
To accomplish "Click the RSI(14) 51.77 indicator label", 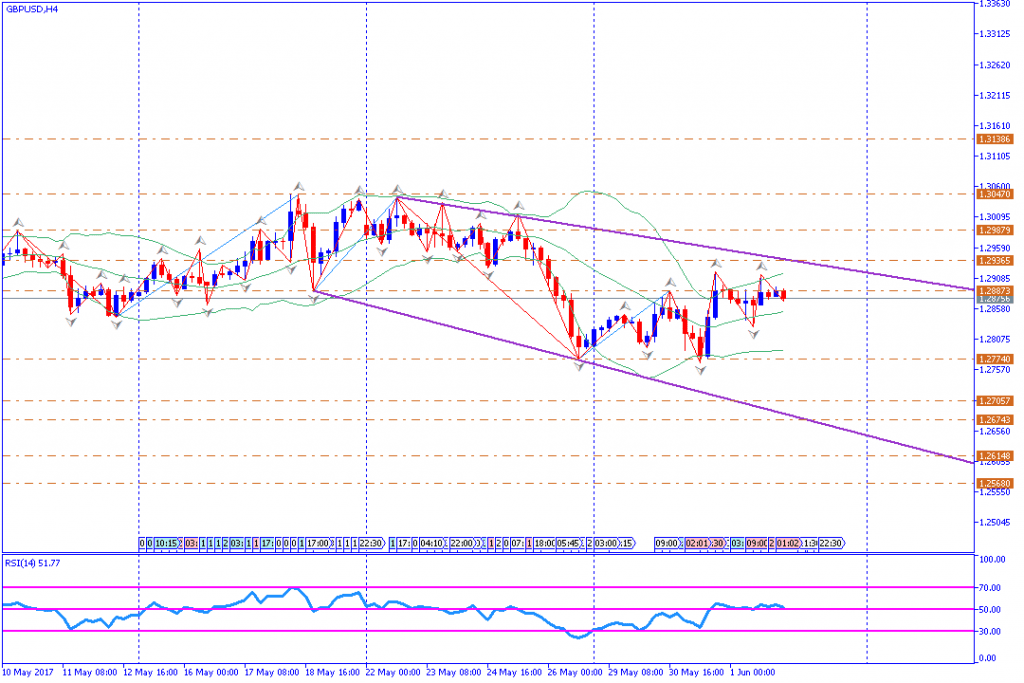I will tap(35, 563).
